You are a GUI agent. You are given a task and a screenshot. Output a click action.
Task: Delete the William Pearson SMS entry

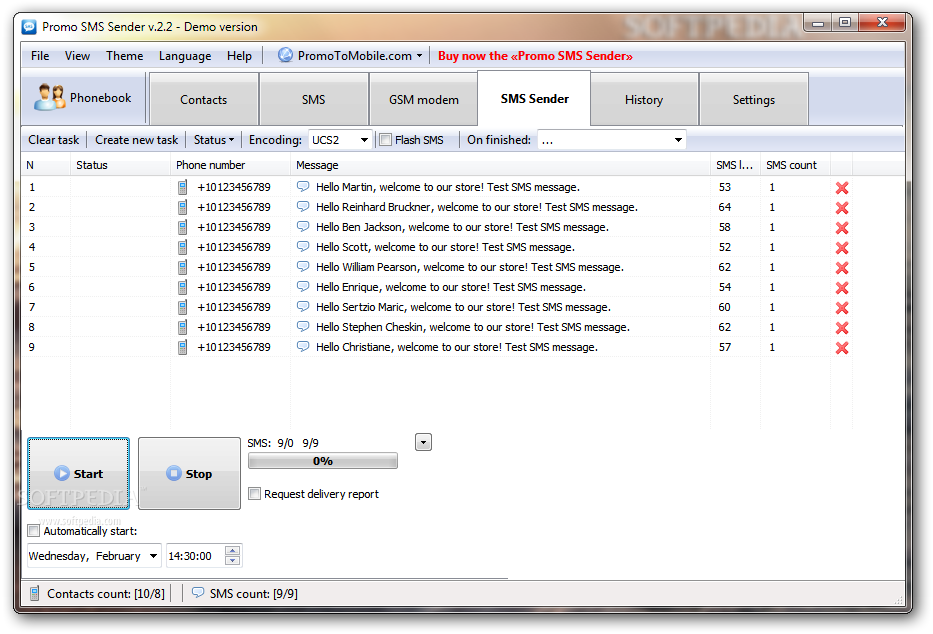tap(841, 268)
